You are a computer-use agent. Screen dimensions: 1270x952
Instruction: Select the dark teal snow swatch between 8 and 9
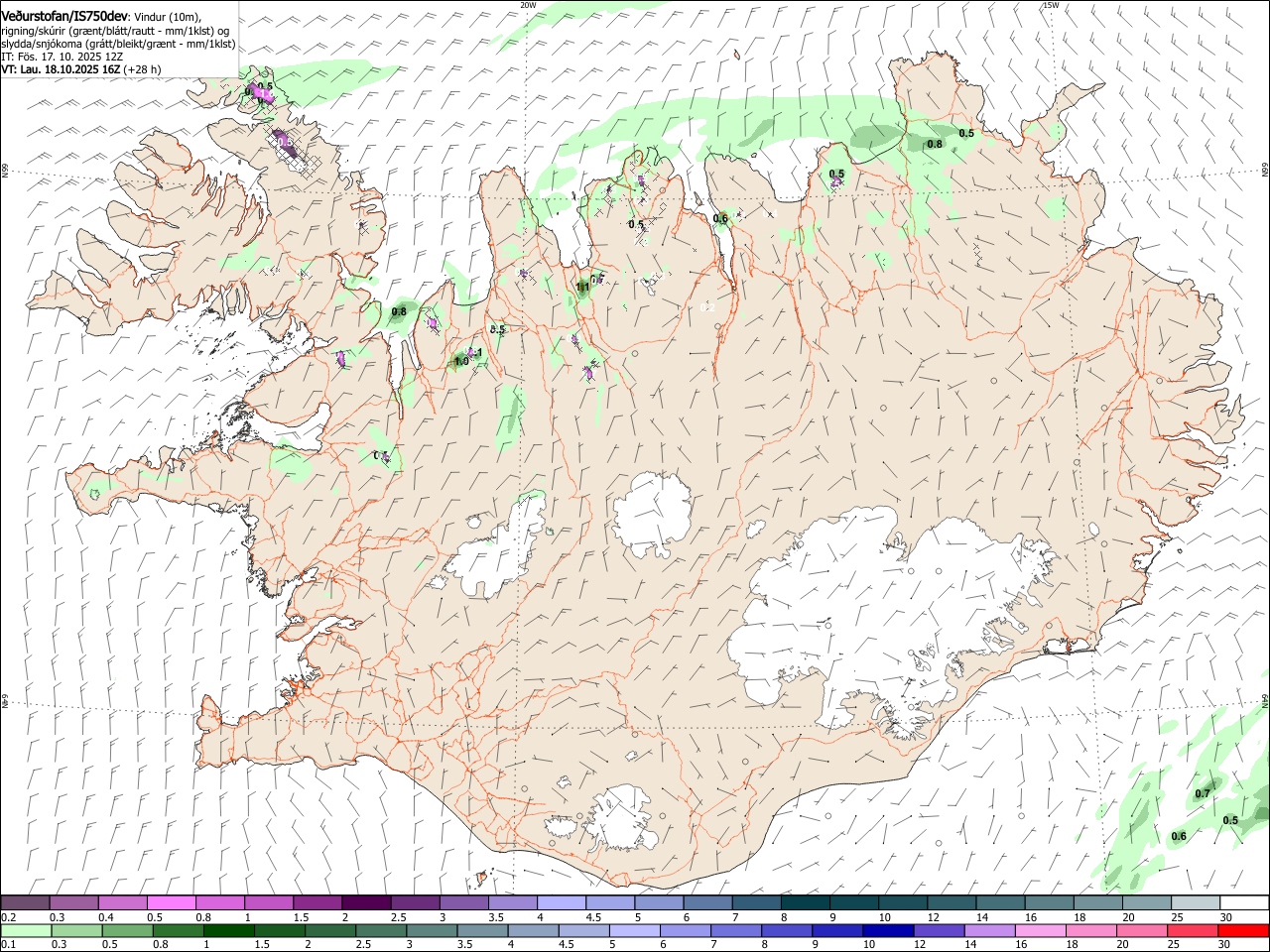click(x=804, y=902)
